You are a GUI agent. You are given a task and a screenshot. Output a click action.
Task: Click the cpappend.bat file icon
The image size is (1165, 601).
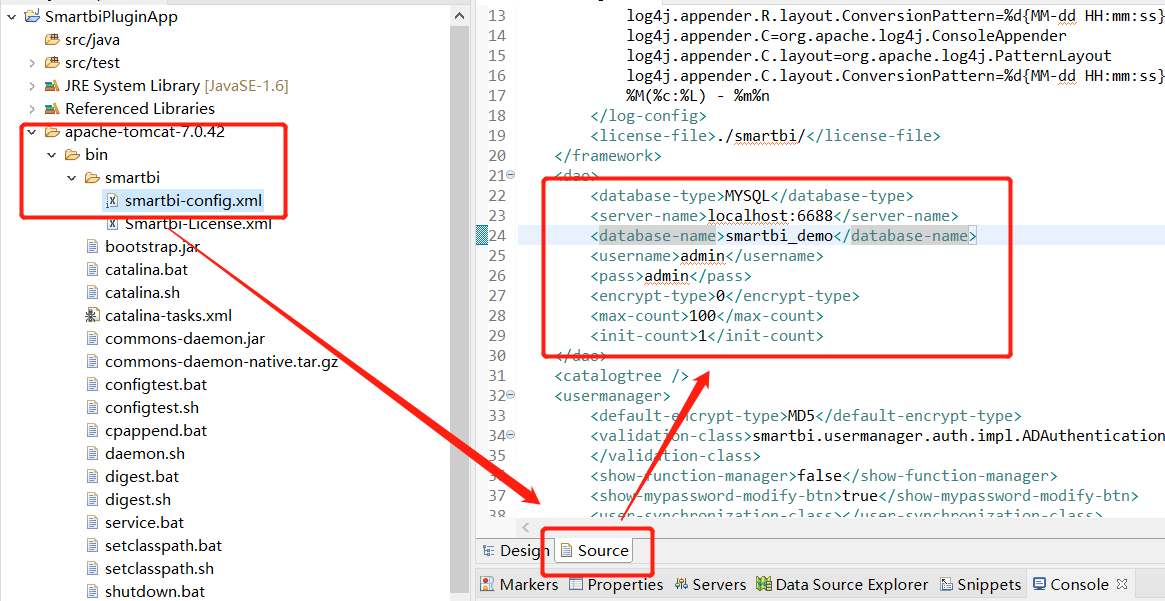tap(92, 431)
